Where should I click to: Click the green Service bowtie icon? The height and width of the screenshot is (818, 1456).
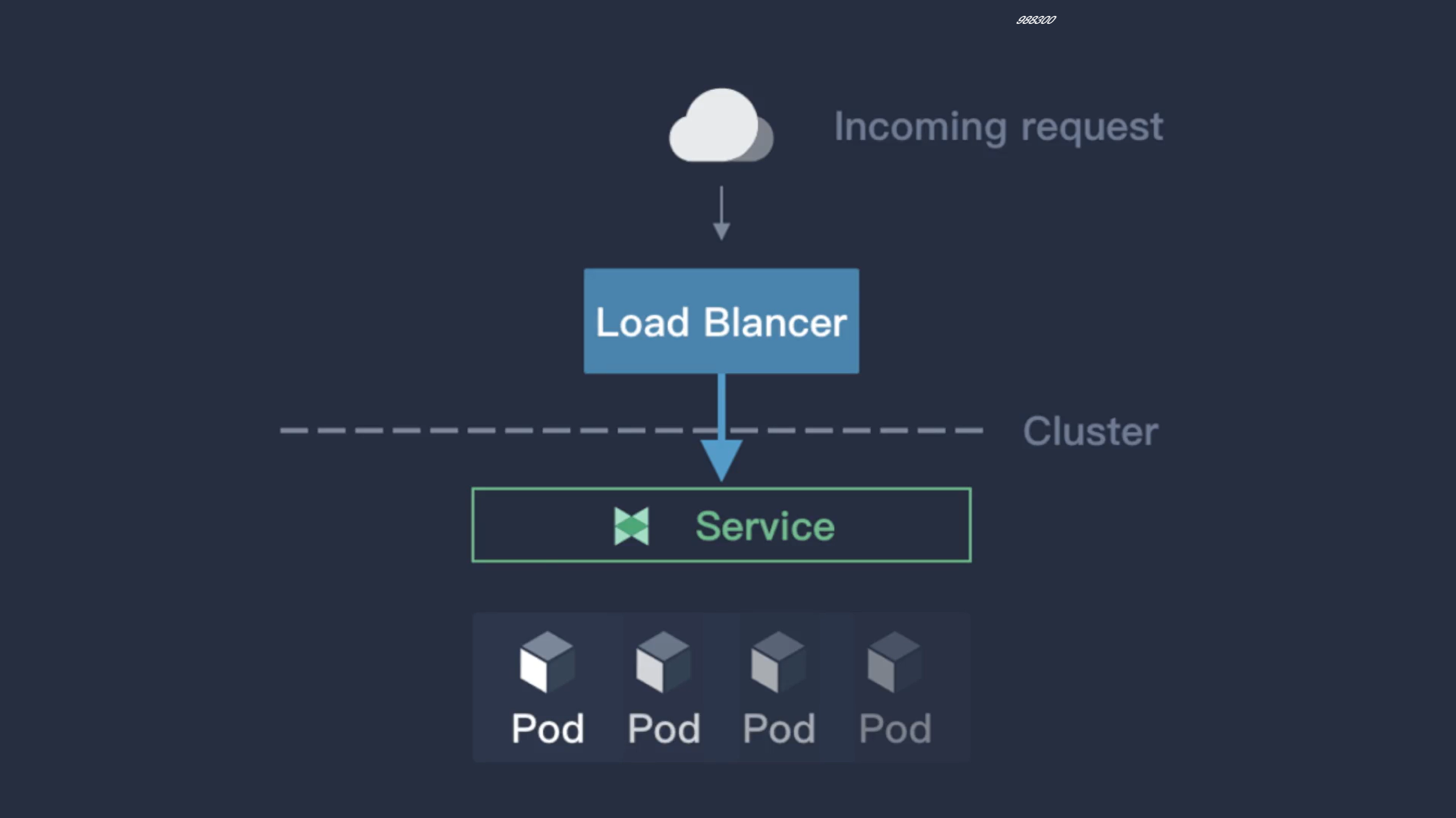(631, 526)
